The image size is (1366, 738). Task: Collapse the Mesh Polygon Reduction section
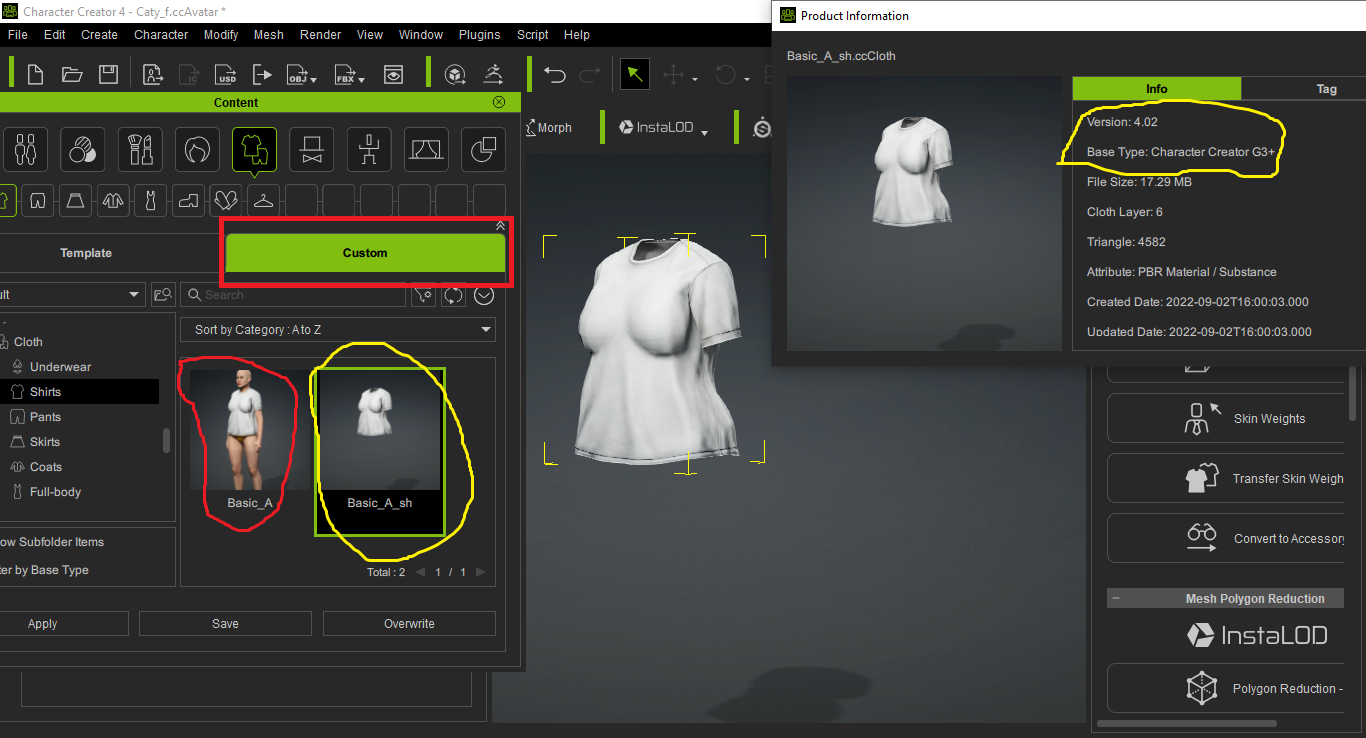pos(1116,599)
